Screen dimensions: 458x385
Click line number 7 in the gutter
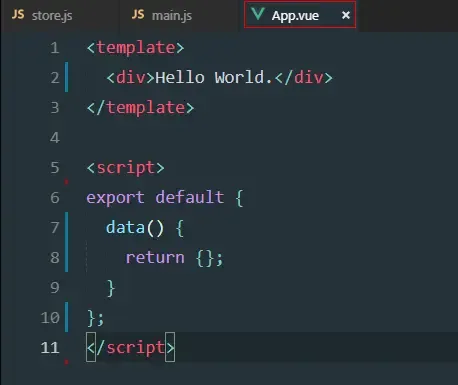(x=55, y=228)
